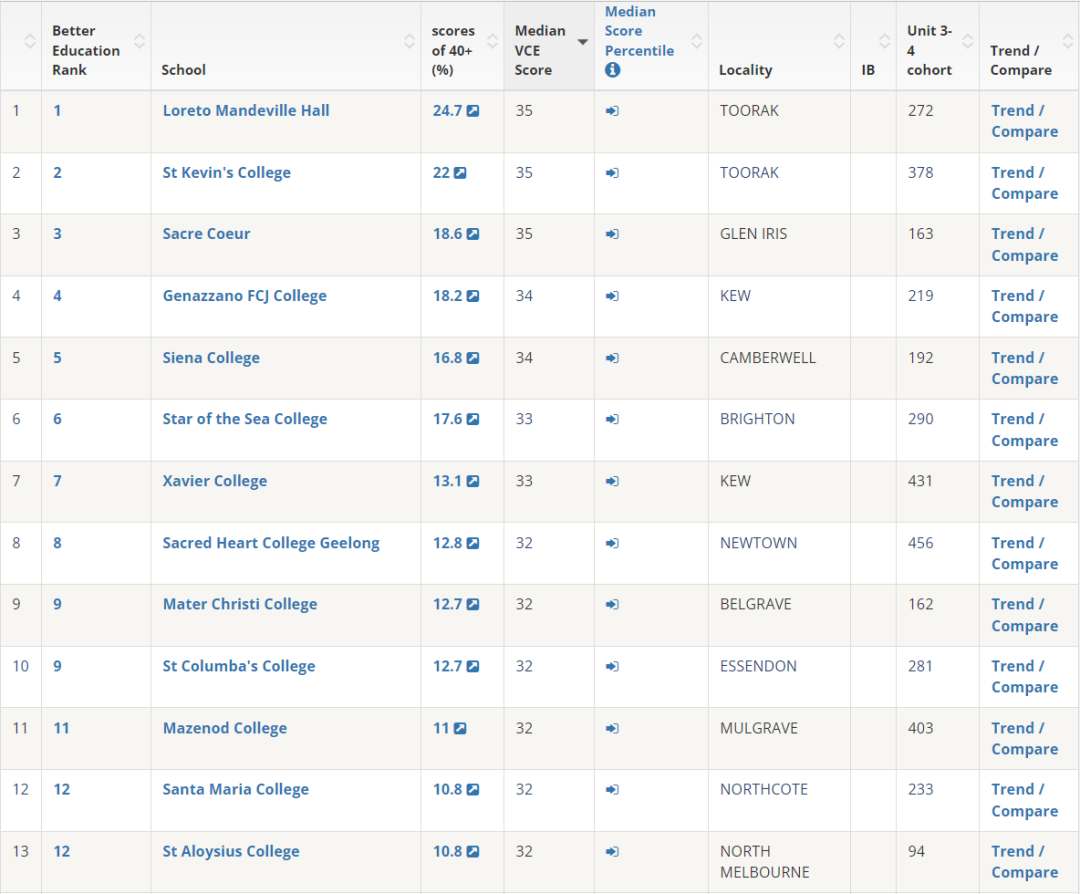Sort table by School column arrows
The image size is (1080, 894).
tap(409, 41)
